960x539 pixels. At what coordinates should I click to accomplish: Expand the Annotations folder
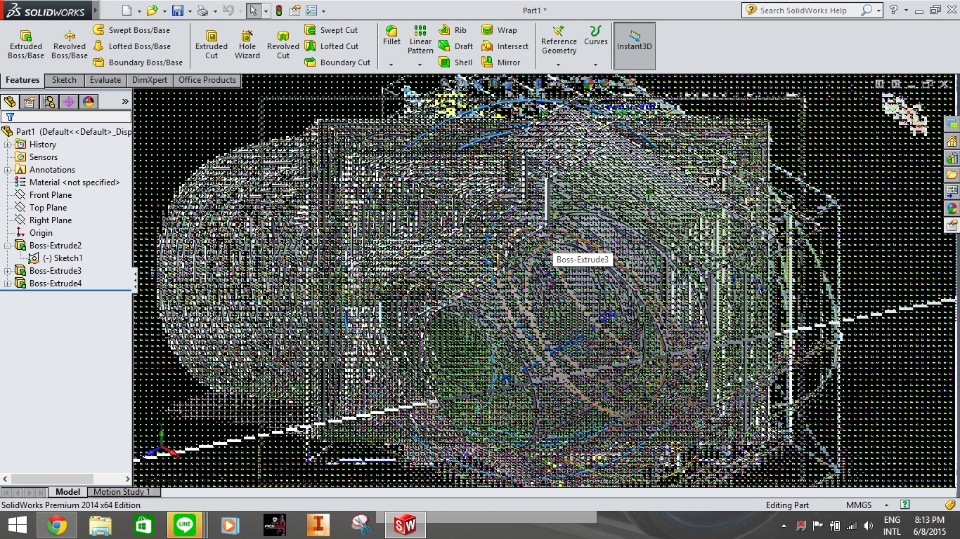pos(7,170)
